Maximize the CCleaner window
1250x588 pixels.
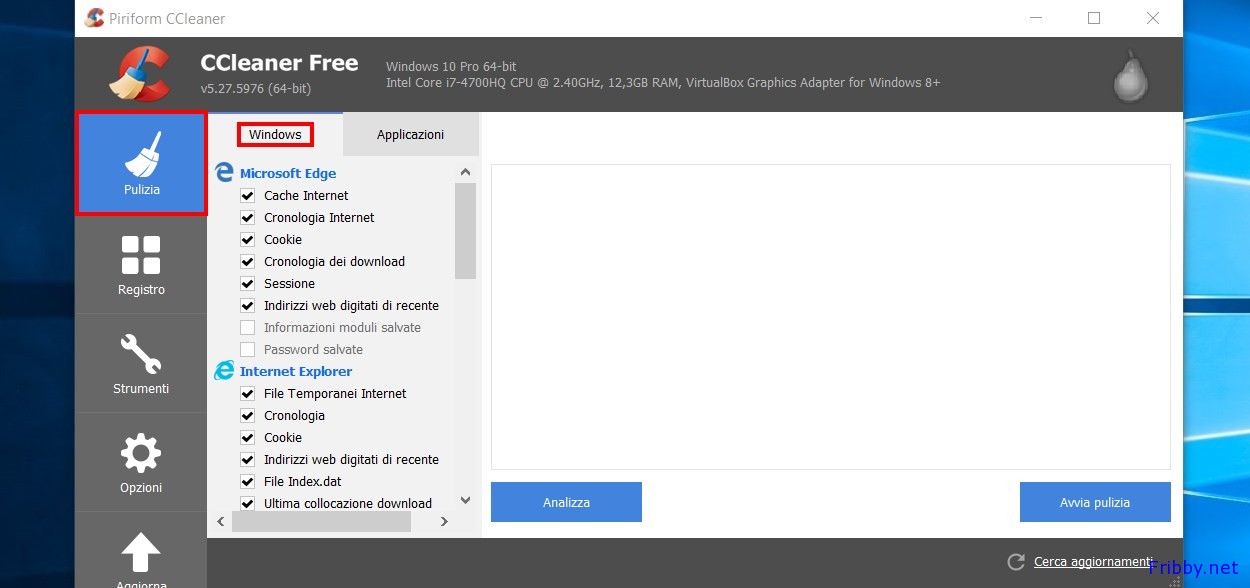[x=1094, y=18]
